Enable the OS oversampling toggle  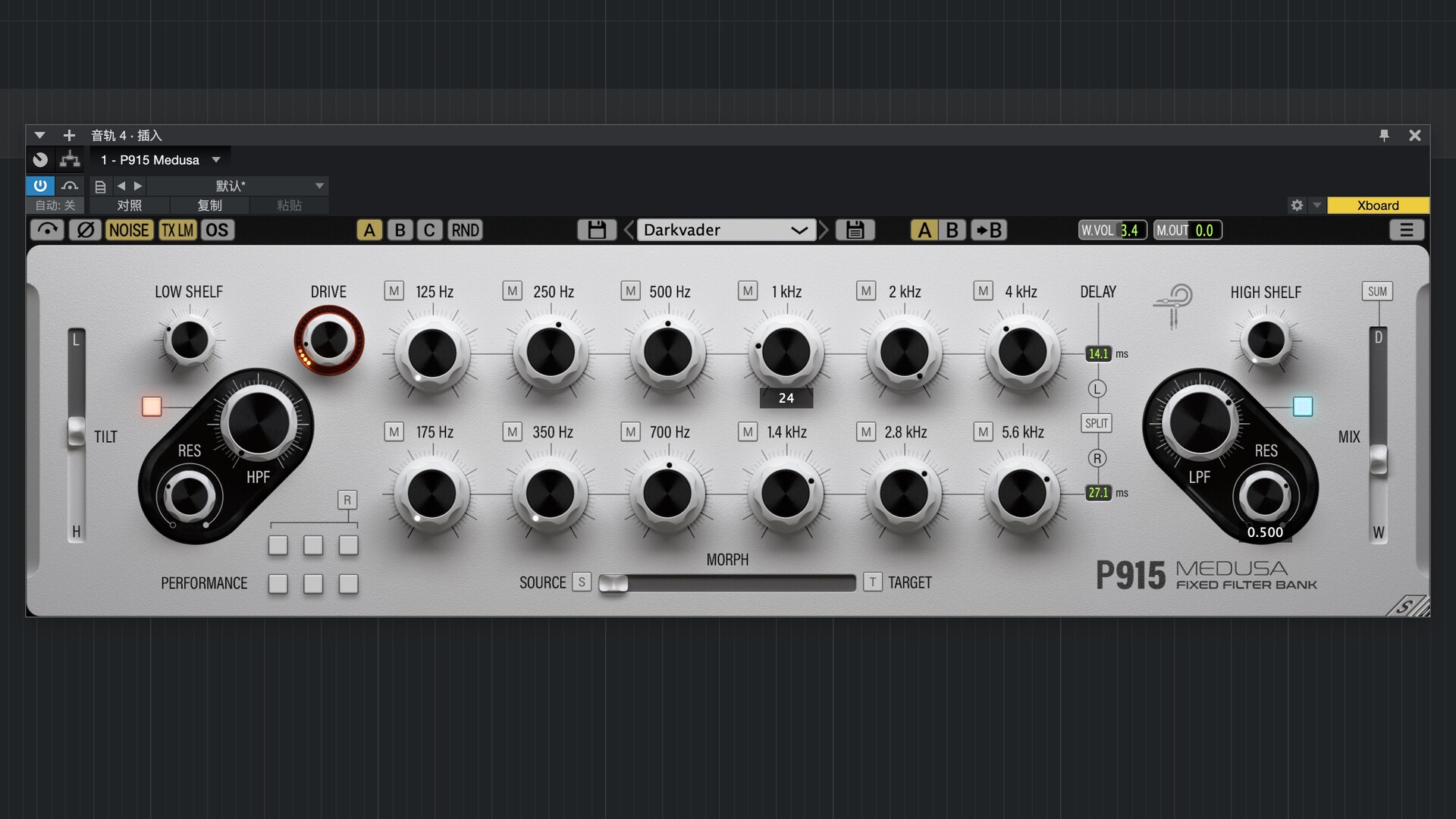217,230
